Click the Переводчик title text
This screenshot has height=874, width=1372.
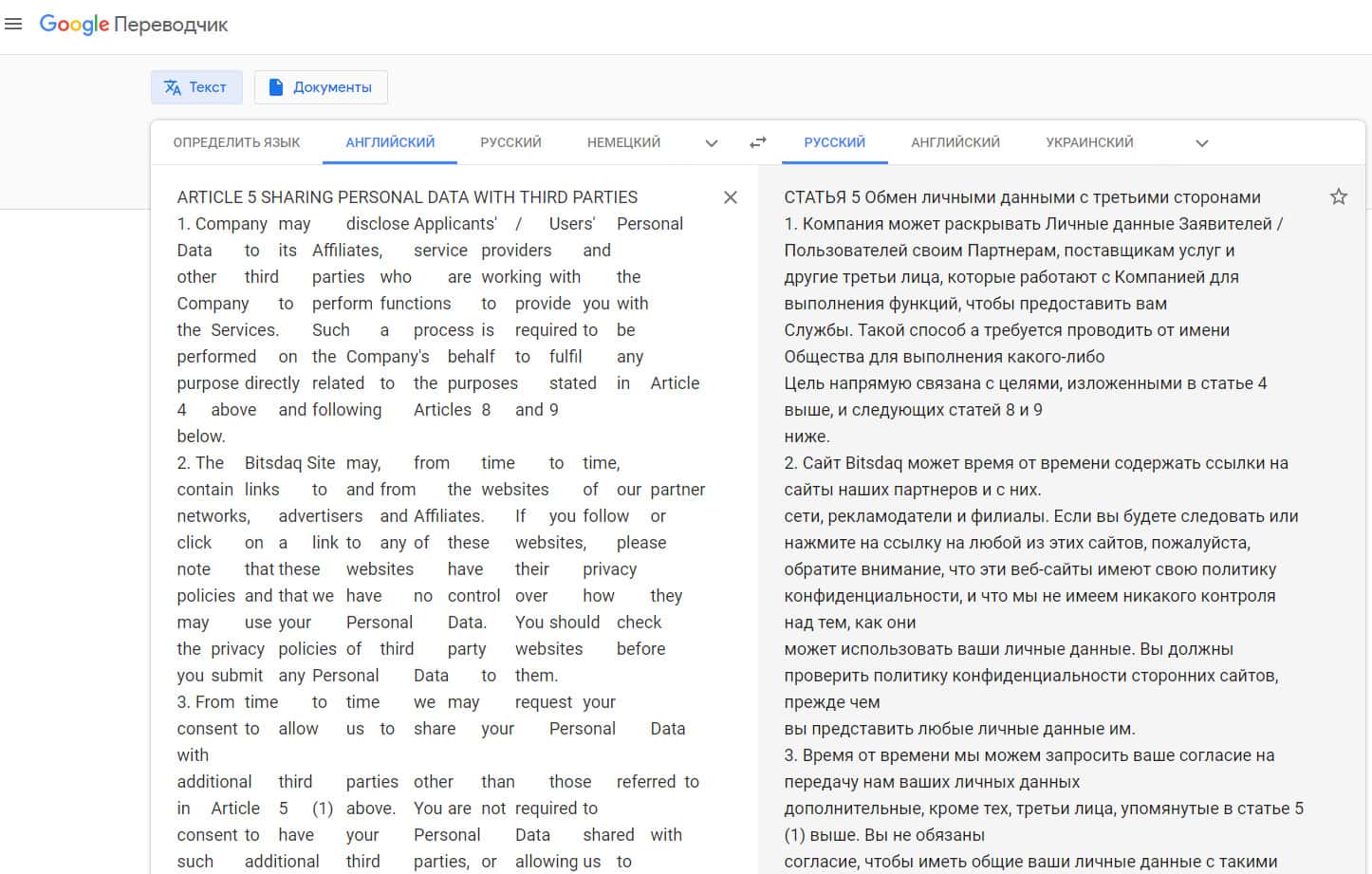tap(171, 25)
